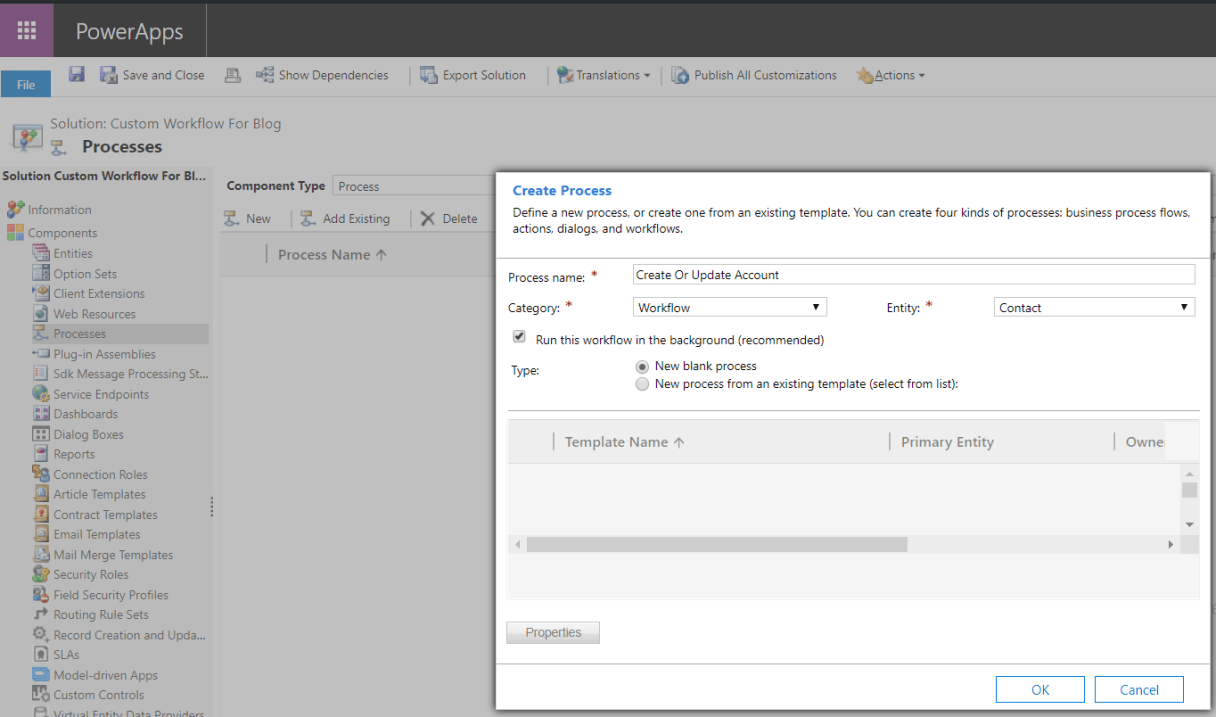Open the PowerApps app launcher waffle icon

[26, 30]
